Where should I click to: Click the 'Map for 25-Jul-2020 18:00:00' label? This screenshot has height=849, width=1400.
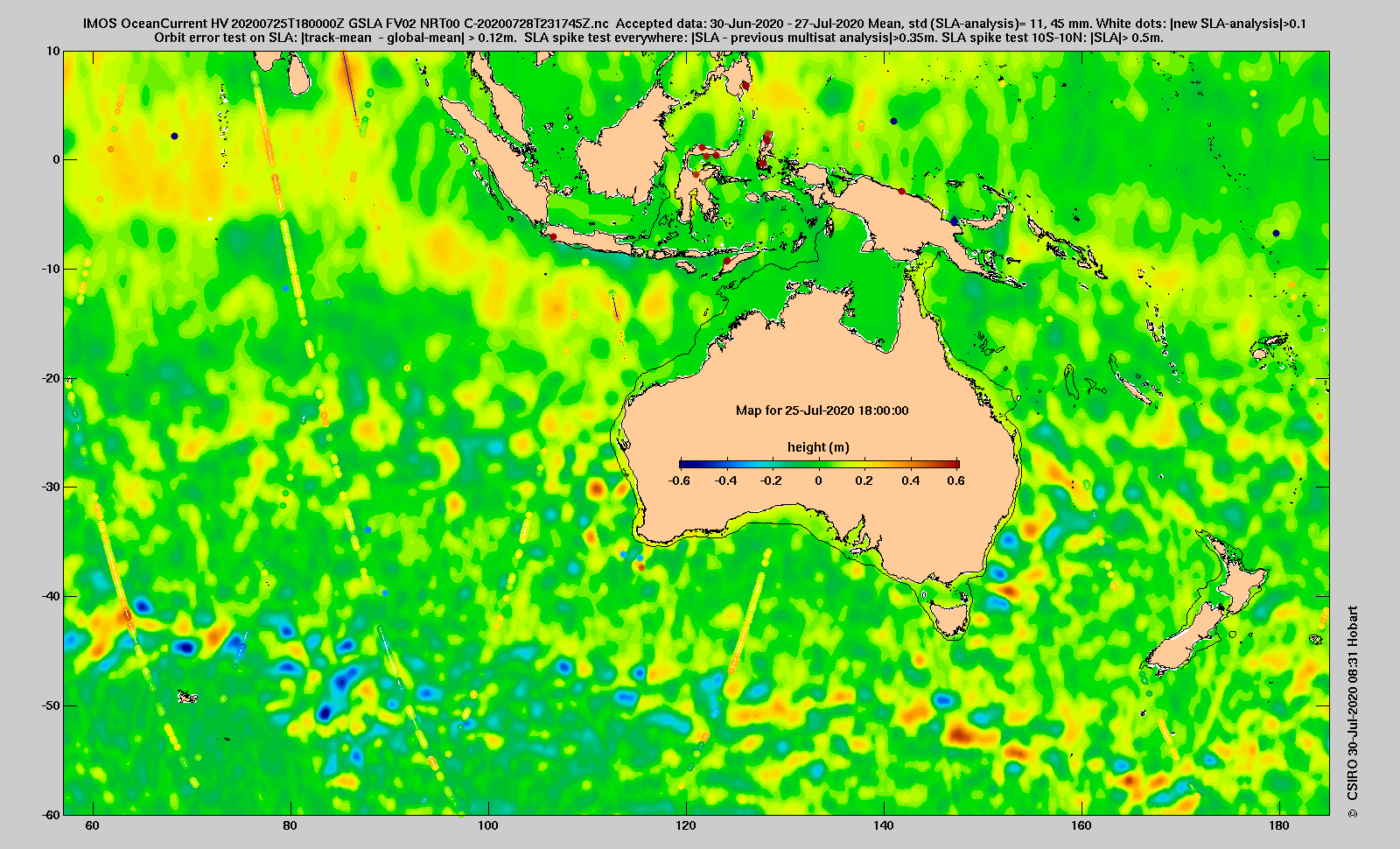(x=822, y=410)
